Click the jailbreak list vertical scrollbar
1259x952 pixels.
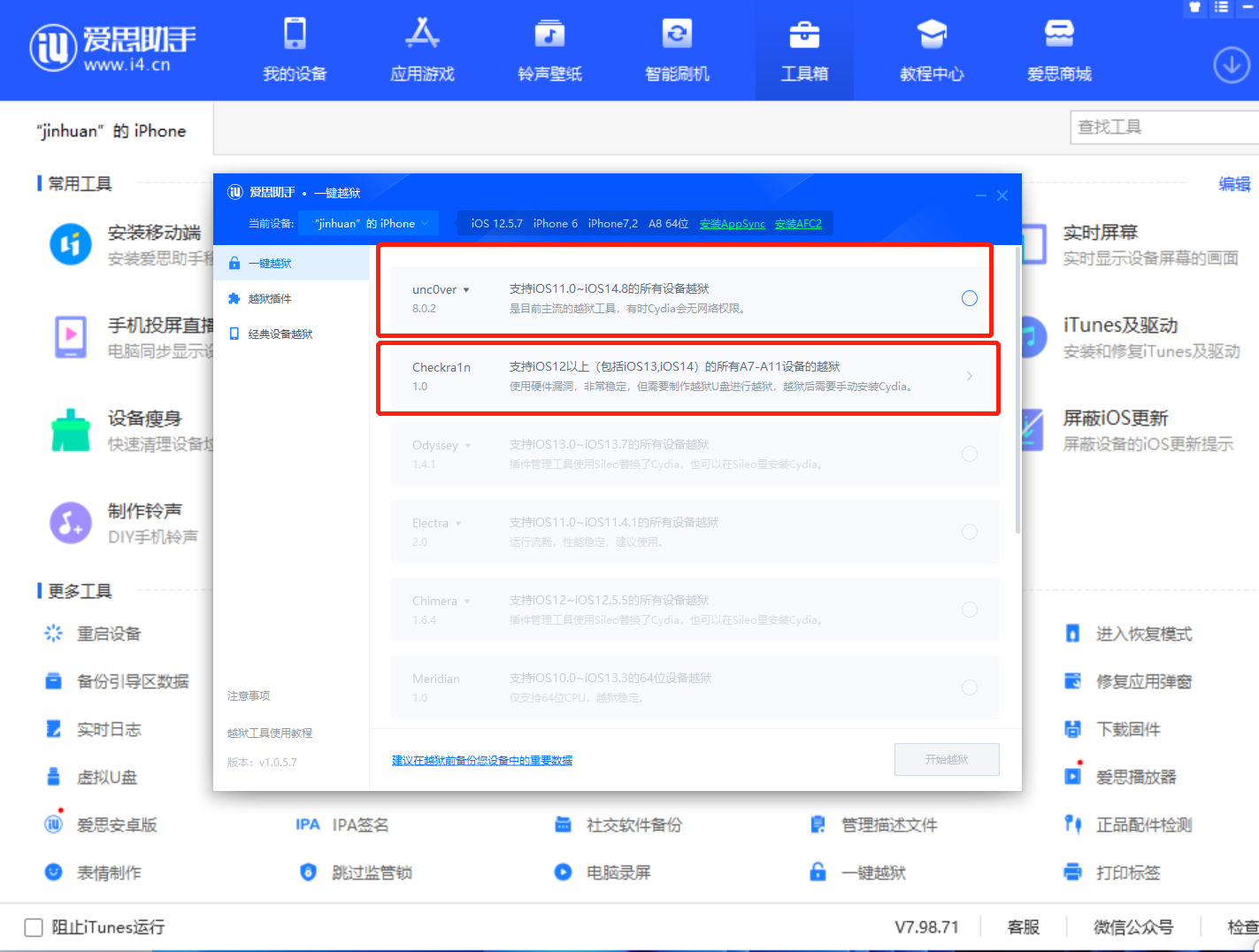click(1017, 389)
